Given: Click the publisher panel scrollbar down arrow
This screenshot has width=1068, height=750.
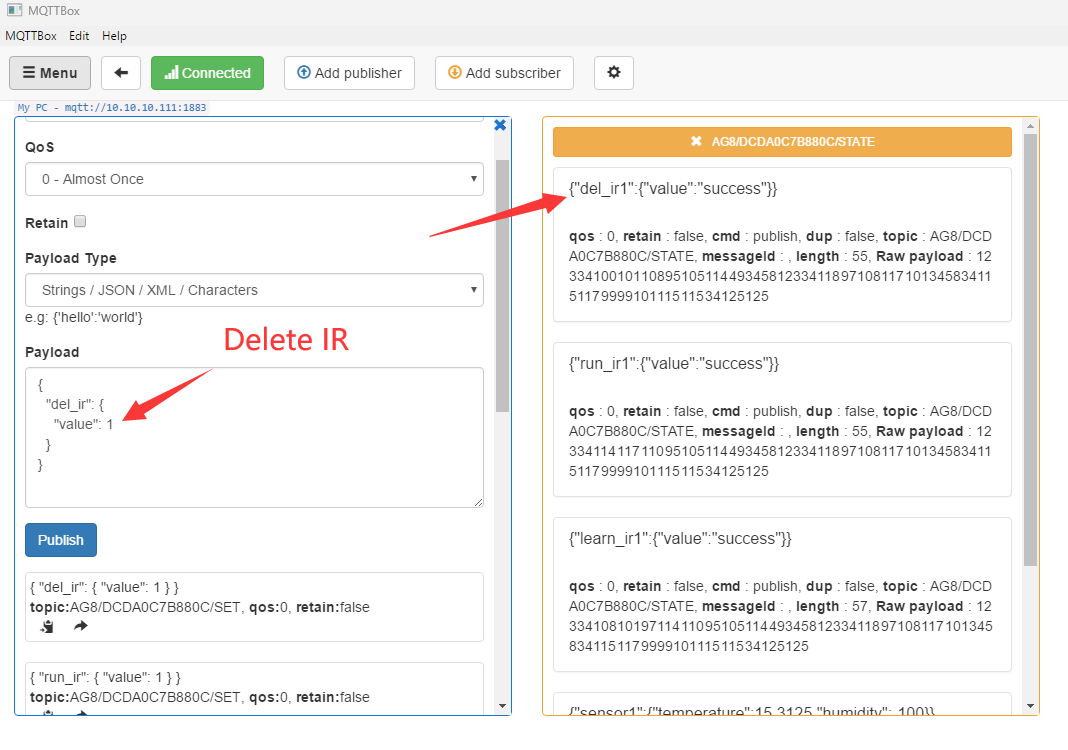Looking at the screenshot, I should (x=503, y=706).
